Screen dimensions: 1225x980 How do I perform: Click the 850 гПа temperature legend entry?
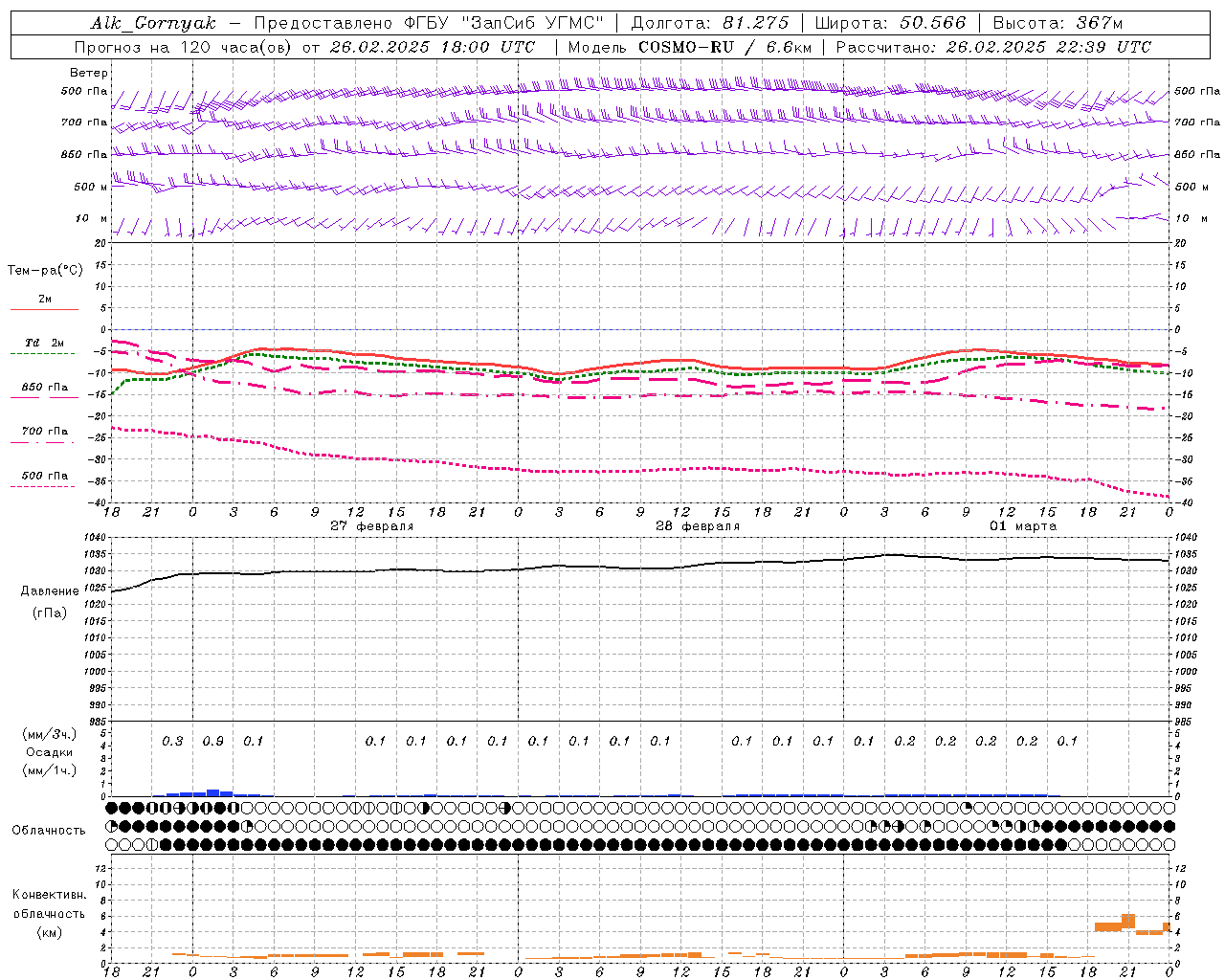[x=45, y=388]
